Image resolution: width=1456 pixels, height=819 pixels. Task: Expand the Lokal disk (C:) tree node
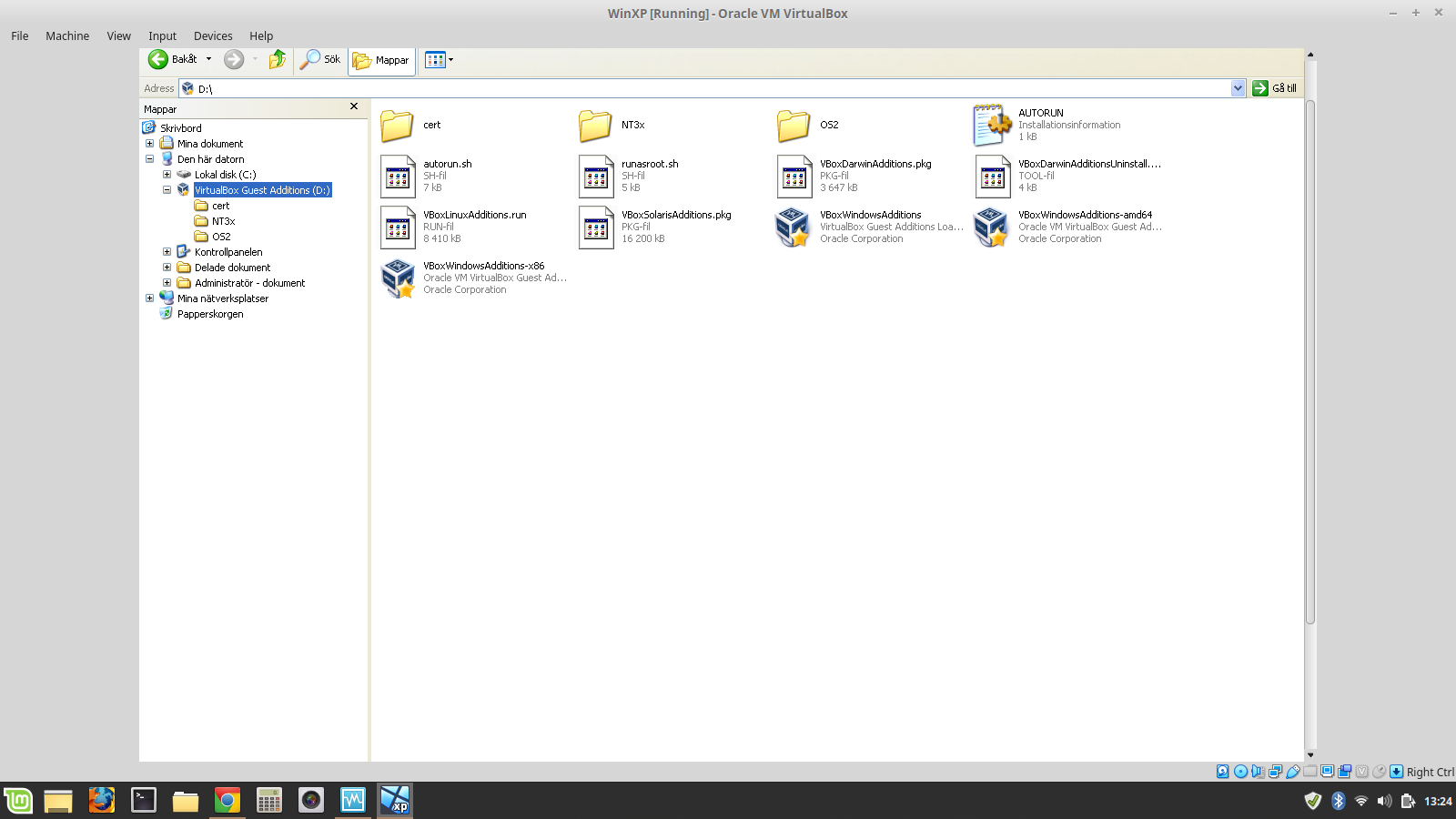pyautogui.click(x=167, y=175)
